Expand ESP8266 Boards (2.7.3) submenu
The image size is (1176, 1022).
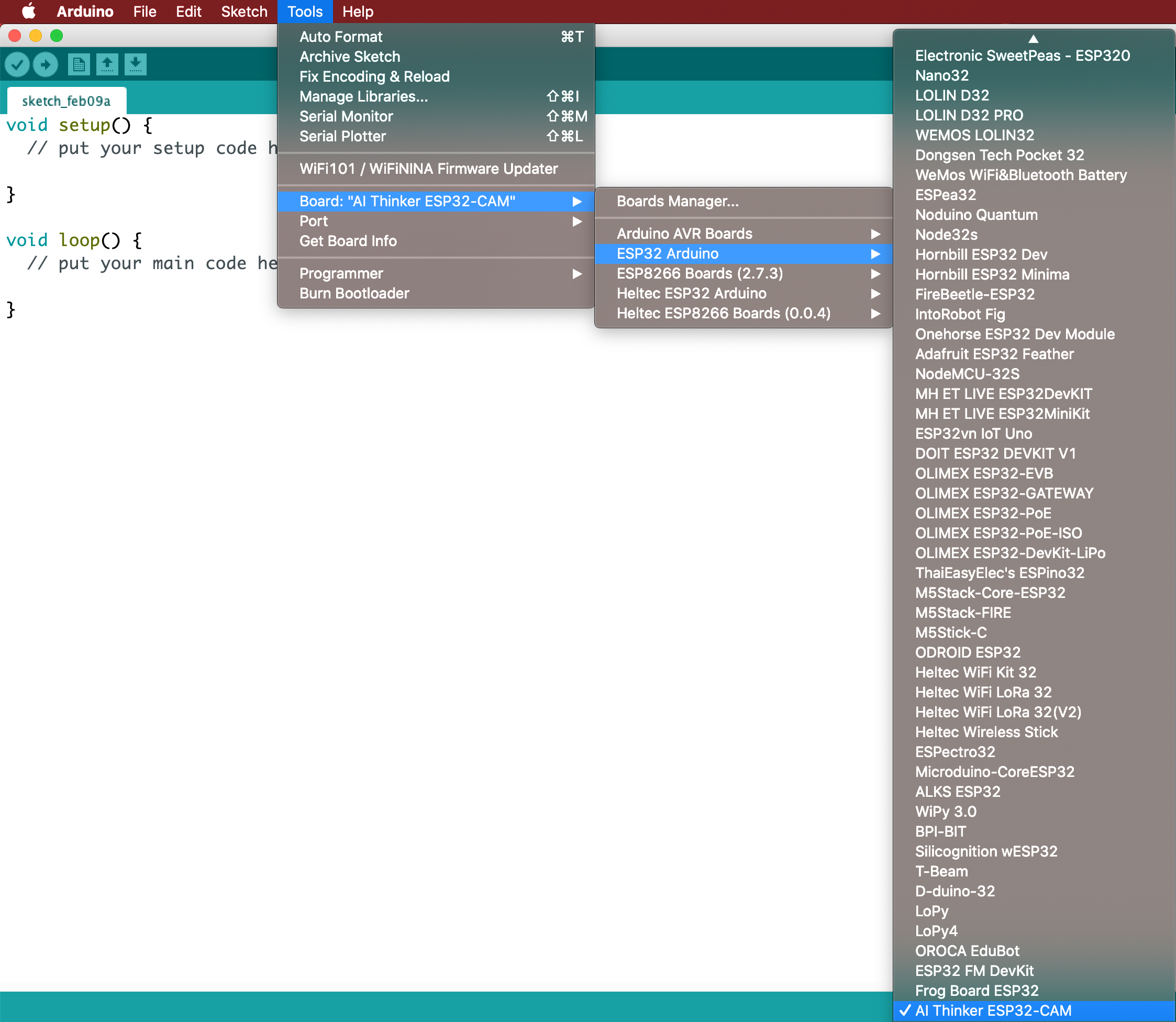pyautogui.click(x=743, y=274)
